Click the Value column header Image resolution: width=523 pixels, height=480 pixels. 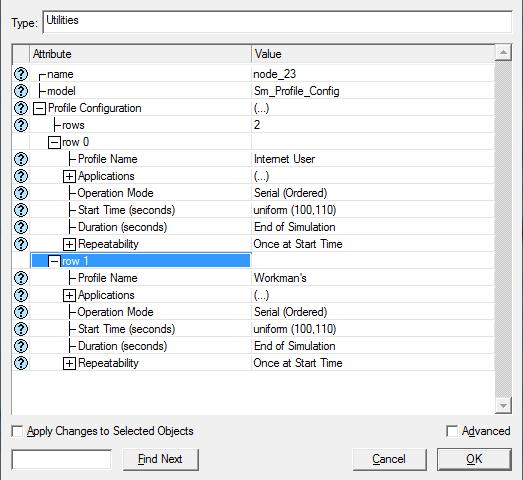[x=373, y=54]
